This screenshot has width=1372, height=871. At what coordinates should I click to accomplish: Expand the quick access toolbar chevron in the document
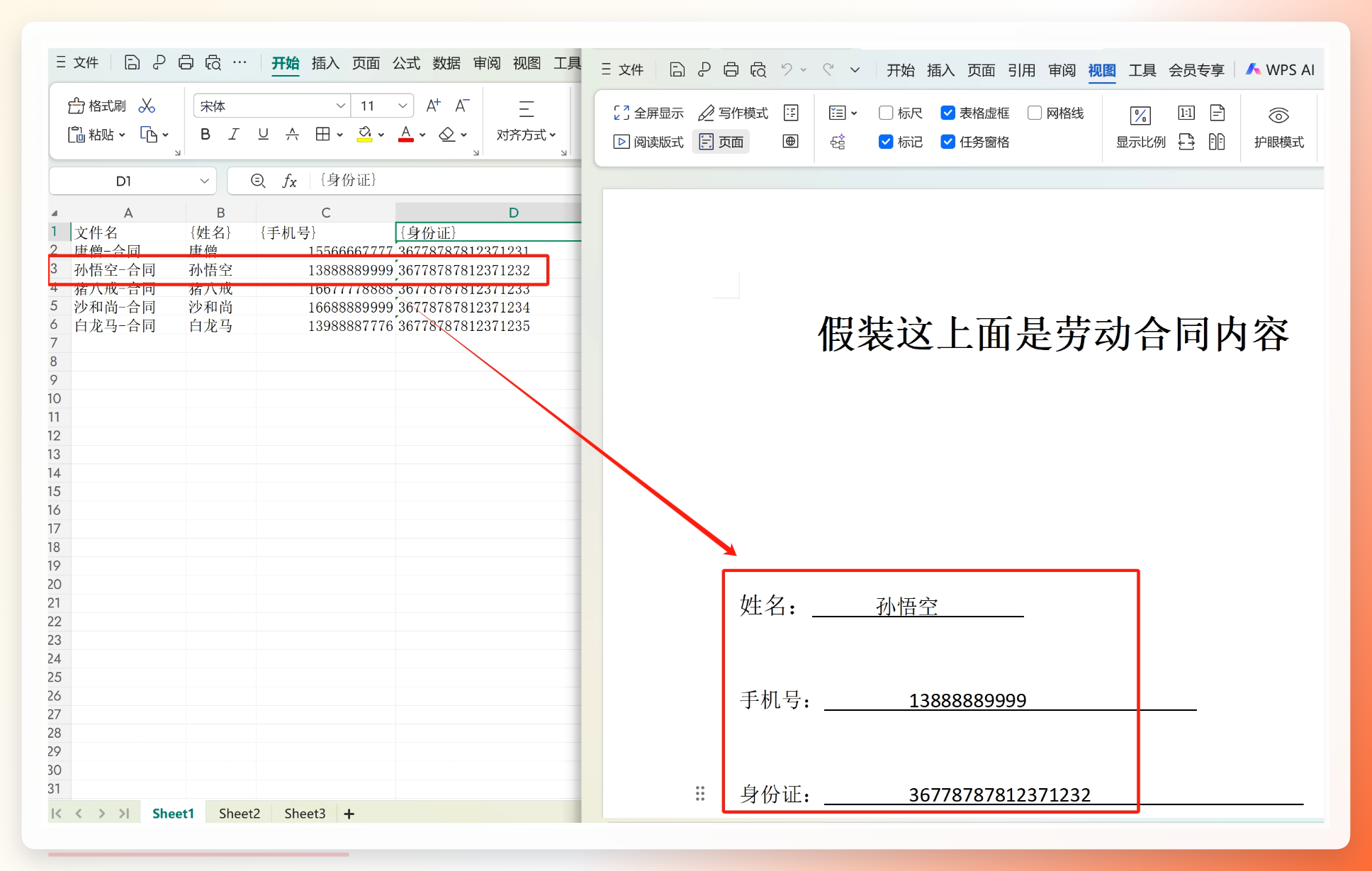[x=855, y=69]
